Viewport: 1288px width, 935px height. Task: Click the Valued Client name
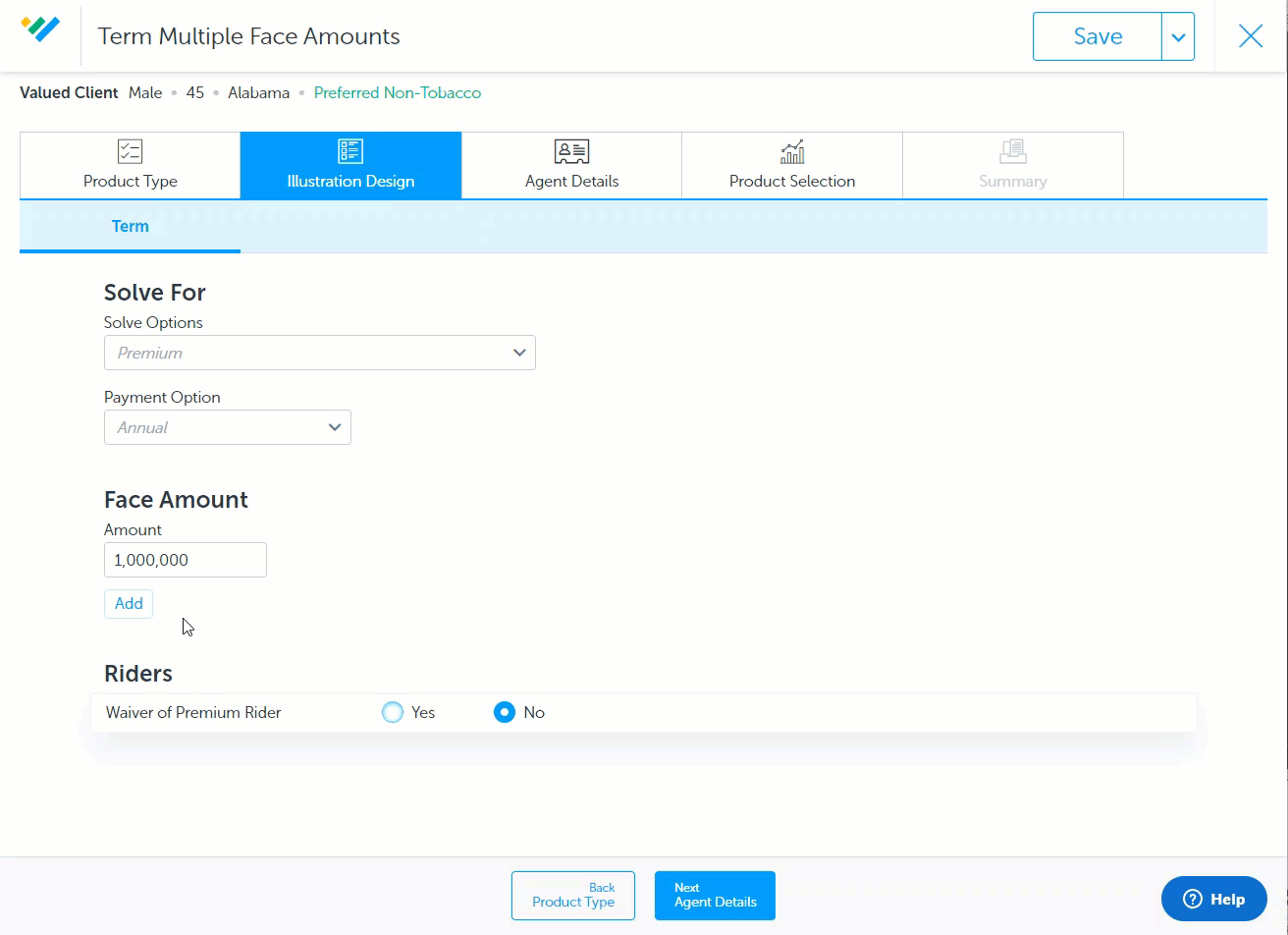(69, 93)
